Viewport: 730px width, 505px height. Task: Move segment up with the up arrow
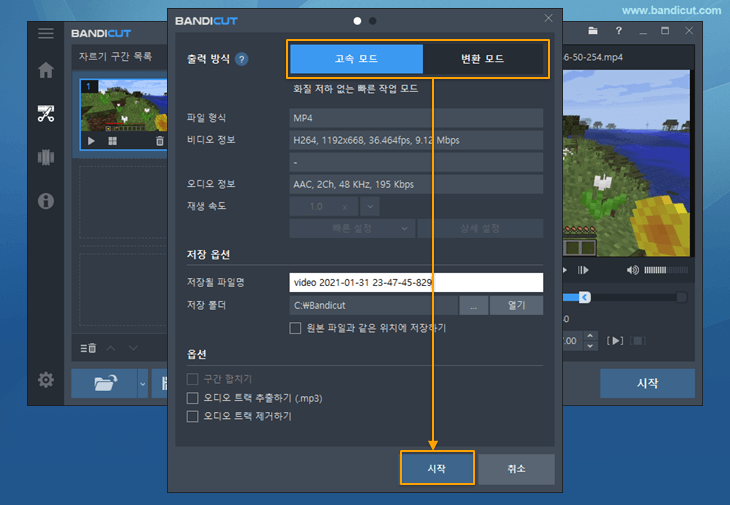coord(111,348)
